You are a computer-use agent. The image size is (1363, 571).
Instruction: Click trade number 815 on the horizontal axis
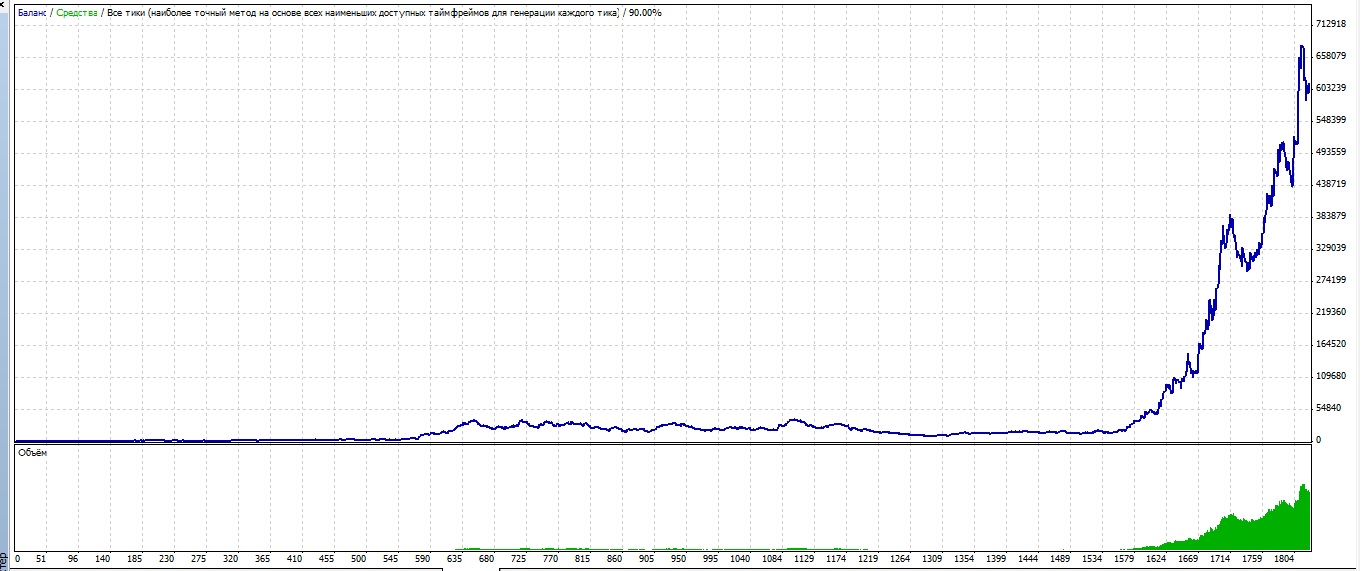coord(582,560)
